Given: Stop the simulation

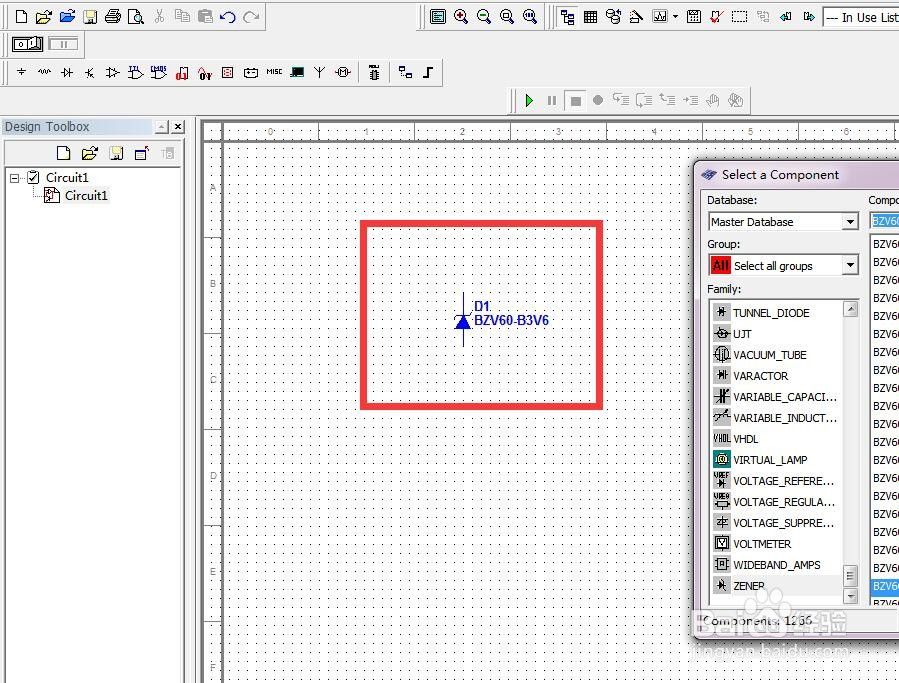Looking at the screenshot, I should (x=575, y=101).
